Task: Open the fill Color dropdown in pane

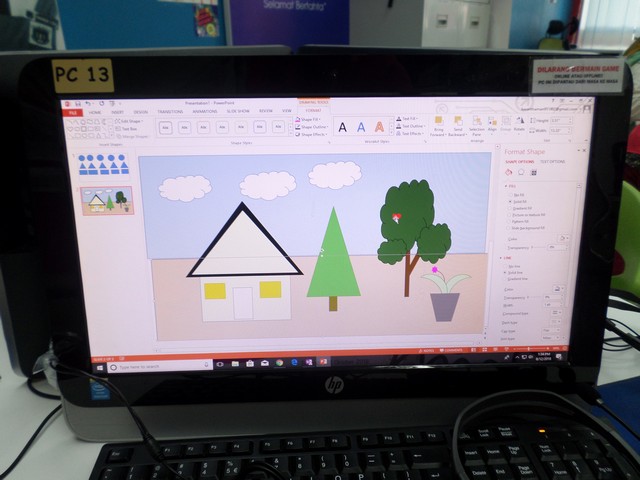Action: point(562,238)
